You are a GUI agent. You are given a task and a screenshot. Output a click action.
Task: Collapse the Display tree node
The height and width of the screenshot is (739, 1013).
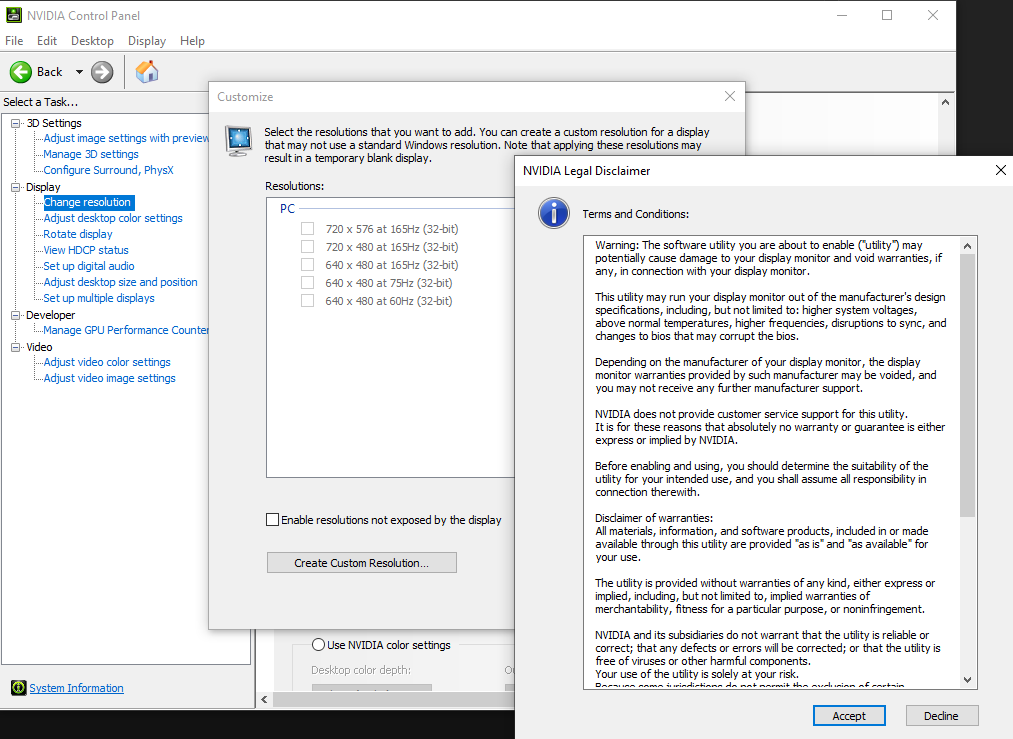tap(16, 187)
